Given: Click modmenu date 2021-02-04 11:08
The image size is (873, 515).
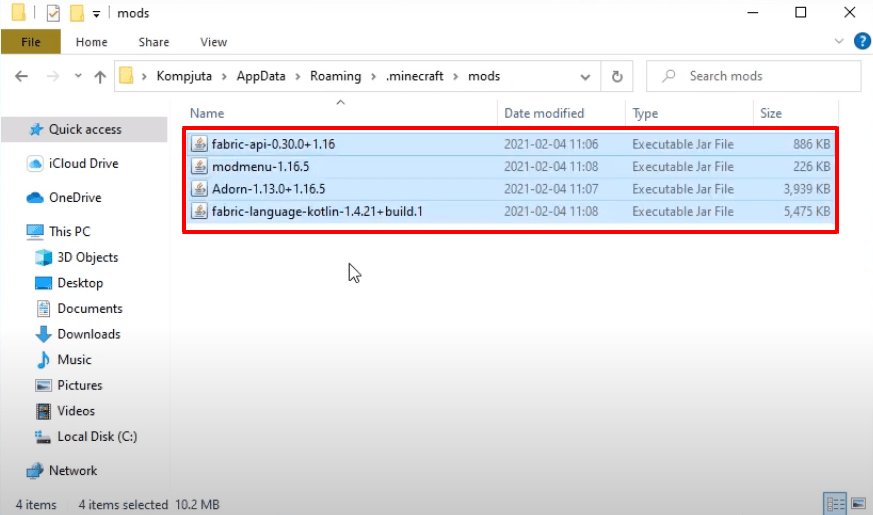Looking at the screenshot, I should [x=551, y=166].
